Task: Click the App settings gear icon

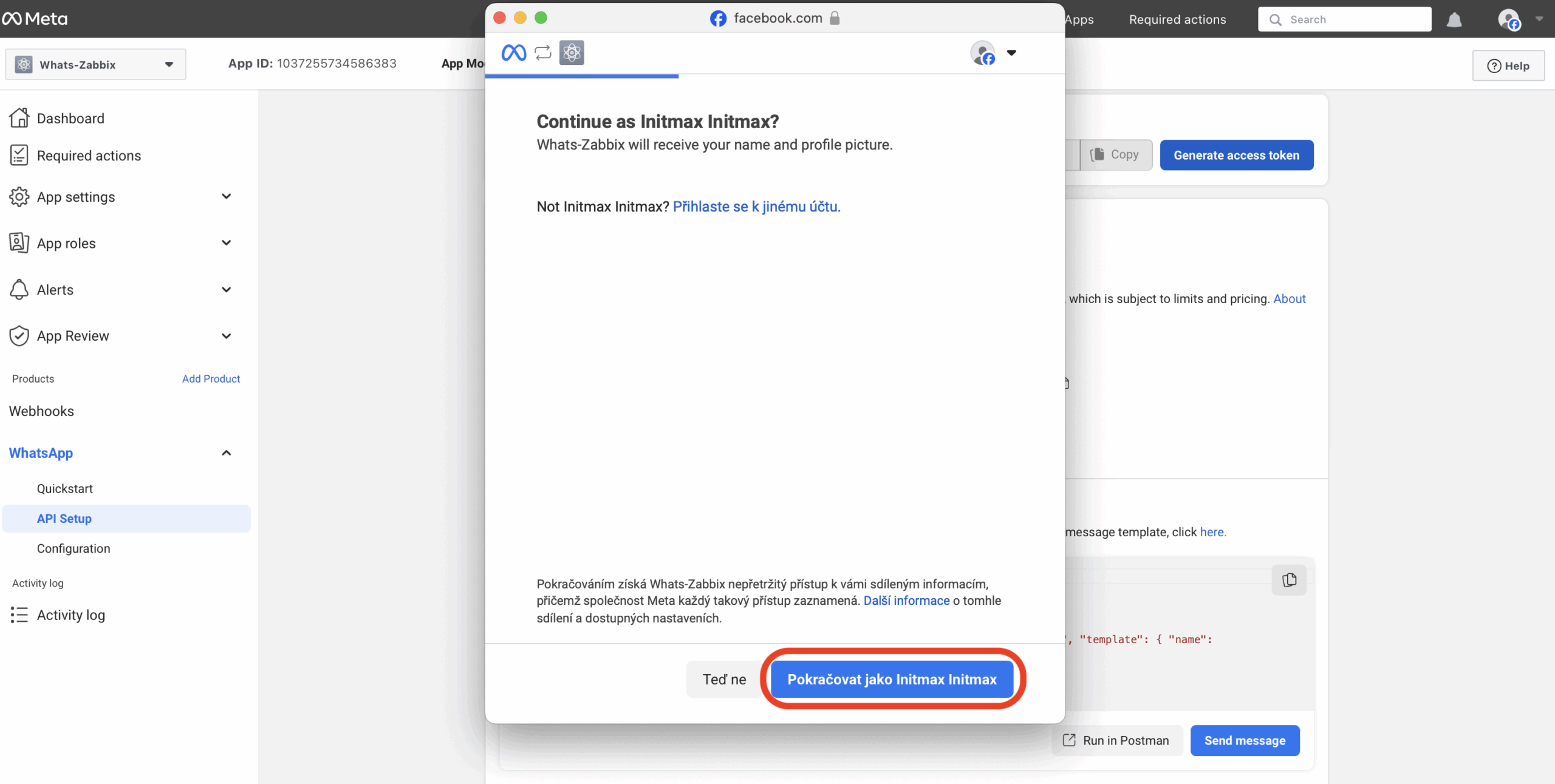Action: tap(19, 197)
